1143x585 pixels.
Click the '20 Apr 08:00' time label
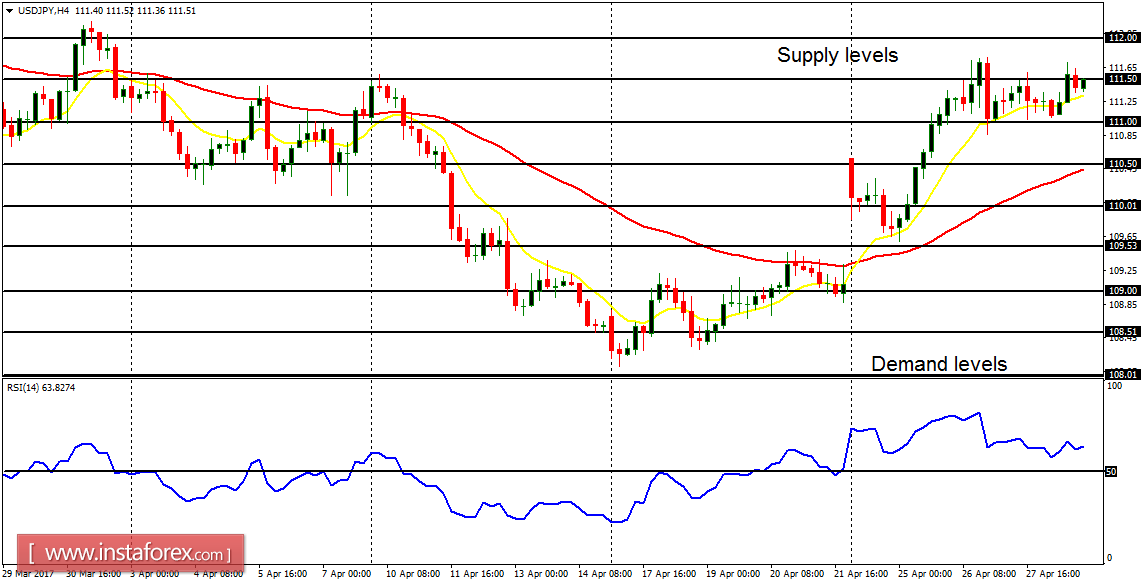pos(797,574)
